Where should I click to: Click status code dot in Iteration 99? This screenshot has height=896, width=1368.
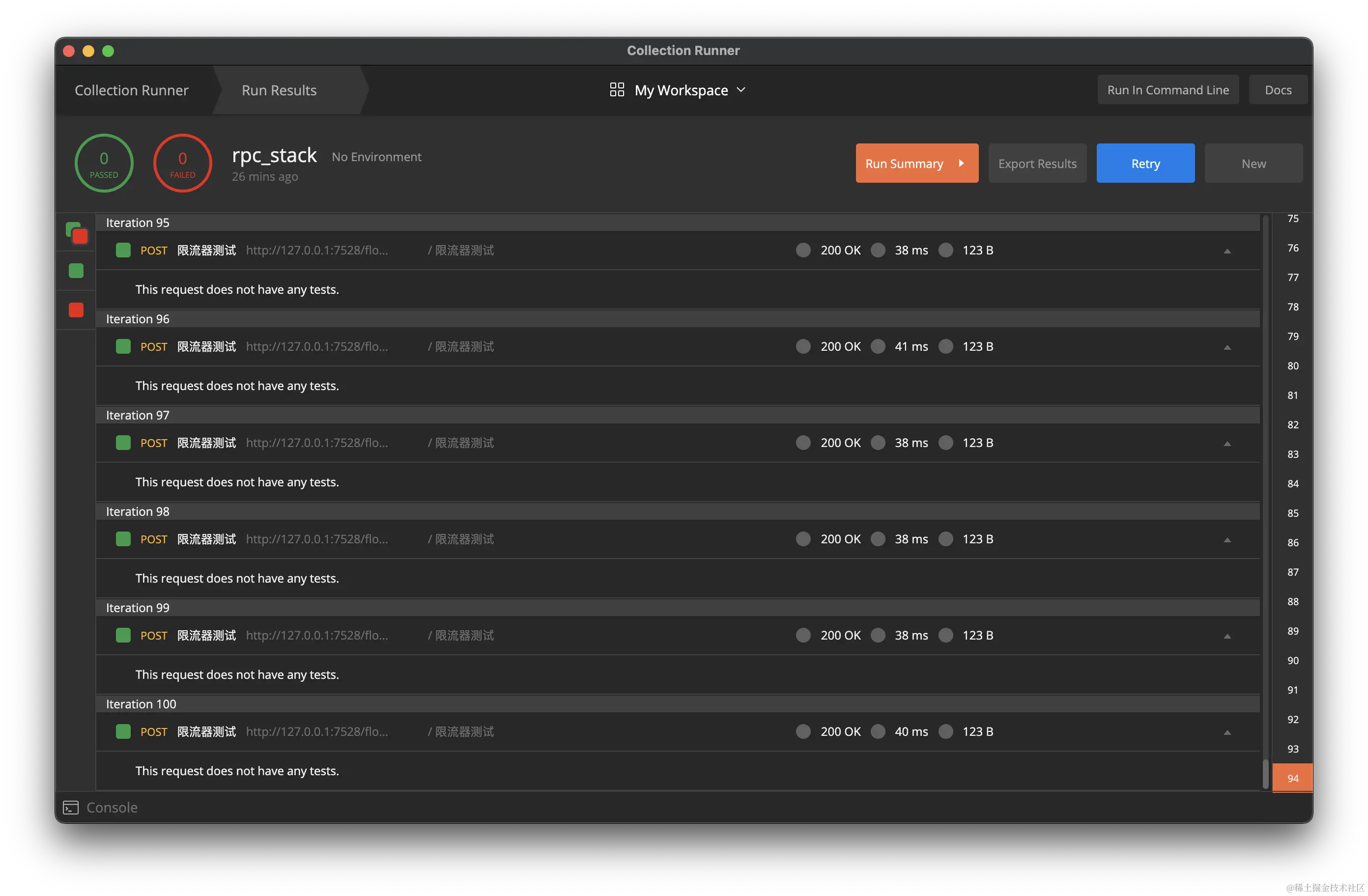coord(803,635)
